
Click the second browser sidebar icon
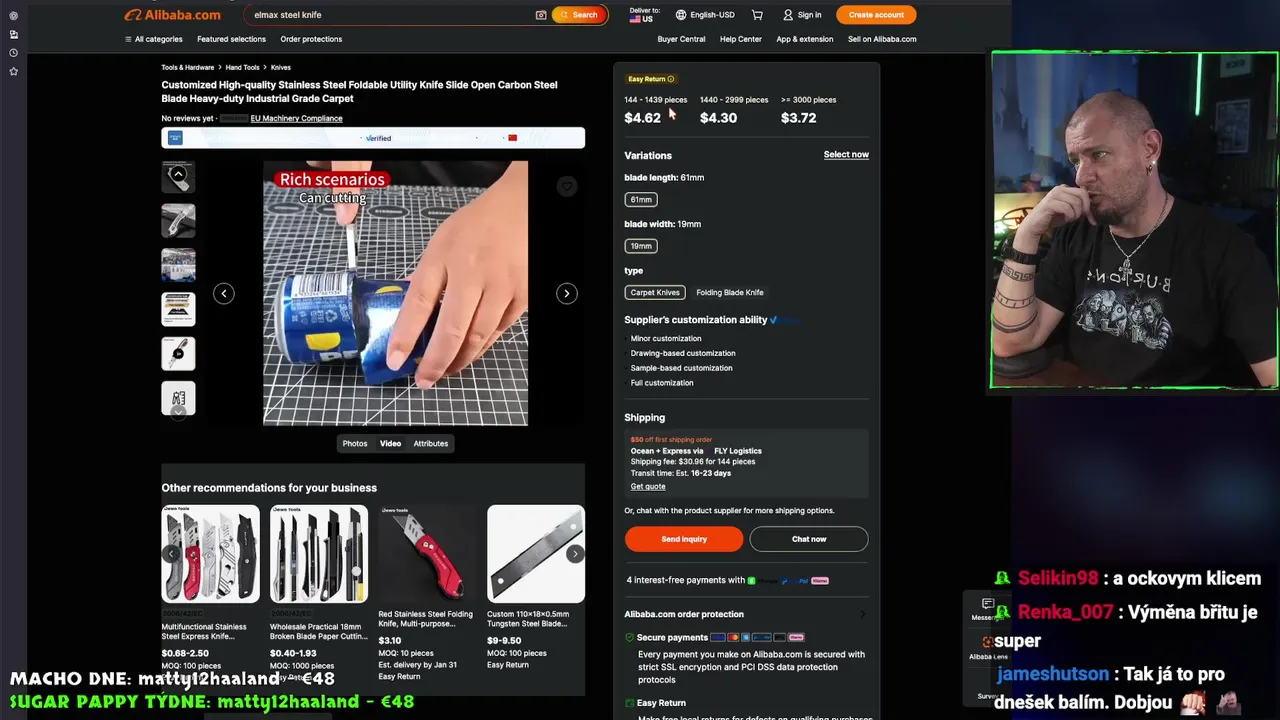[x=13, y=34]
